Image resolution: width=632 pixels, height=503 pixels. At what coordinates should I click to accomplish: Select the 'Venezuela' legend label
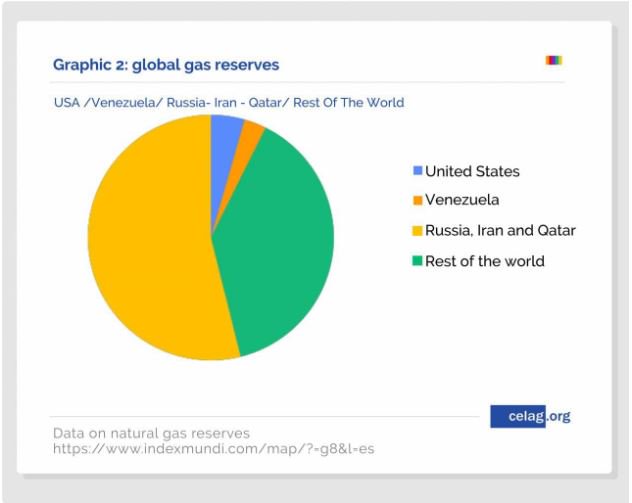(x=462, y=200)
